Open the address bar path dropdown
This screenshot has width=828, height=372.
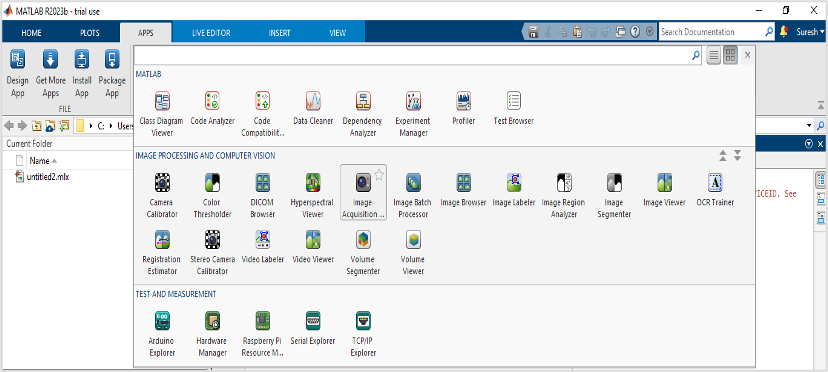tap(810, 126)
